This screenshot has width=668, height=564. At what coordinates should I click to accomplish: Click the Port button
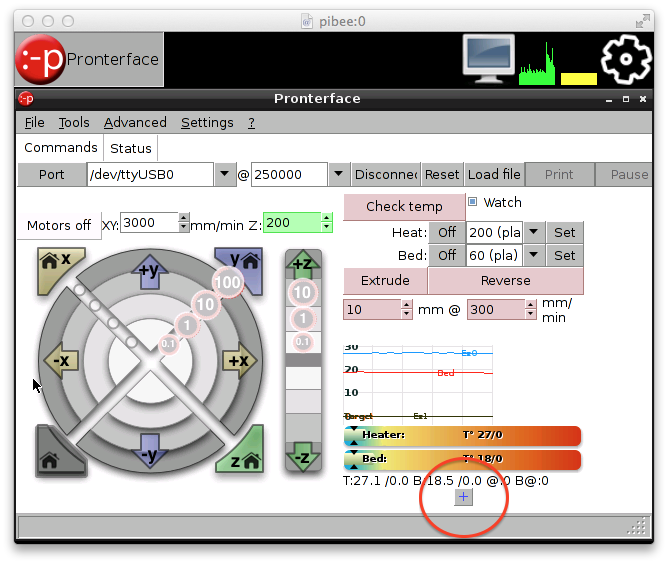click(x=52, y=174)
